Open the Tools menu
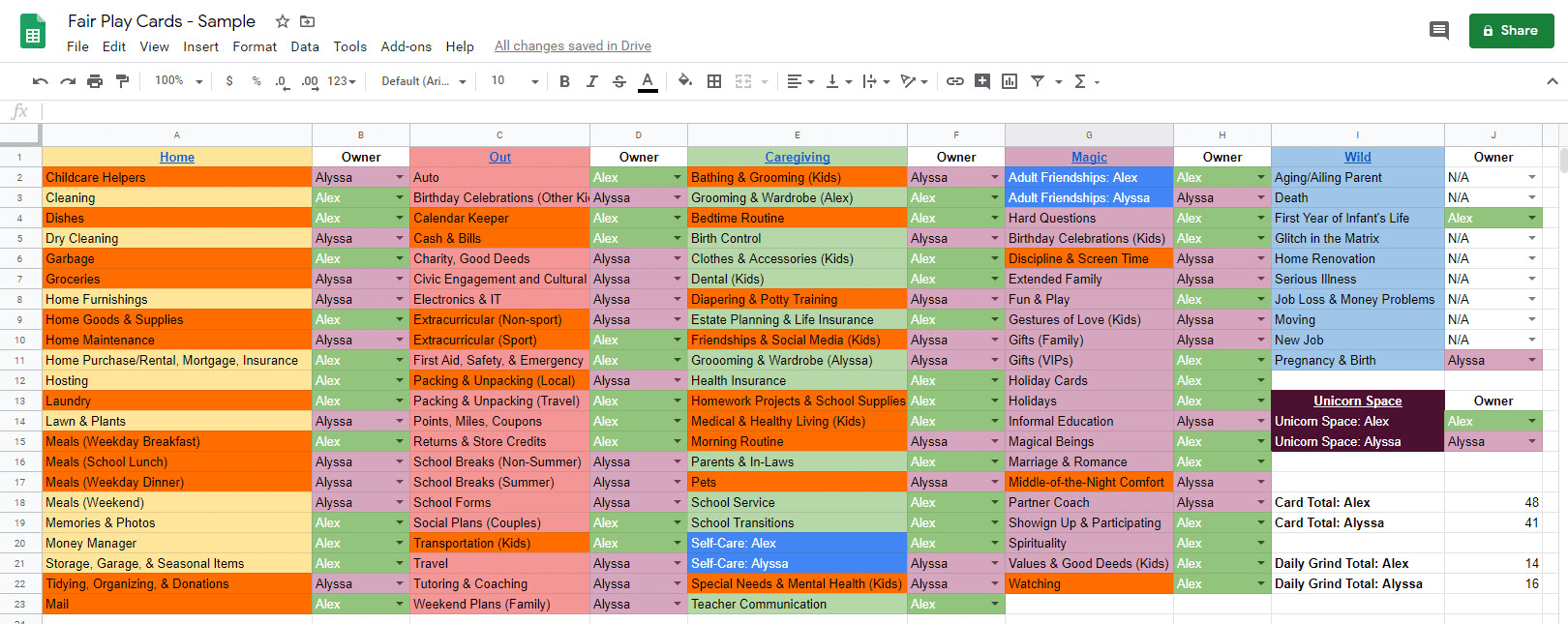 350,46
